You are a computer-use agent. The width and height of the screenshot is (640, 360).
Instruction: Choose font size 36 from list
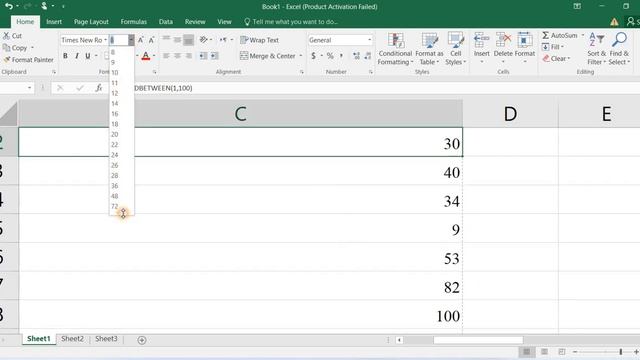[x=122, y=186]
